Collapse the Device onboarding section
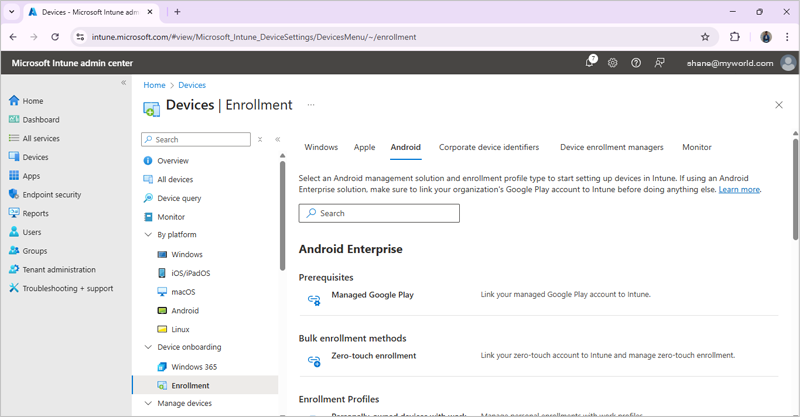 (148, 347)
